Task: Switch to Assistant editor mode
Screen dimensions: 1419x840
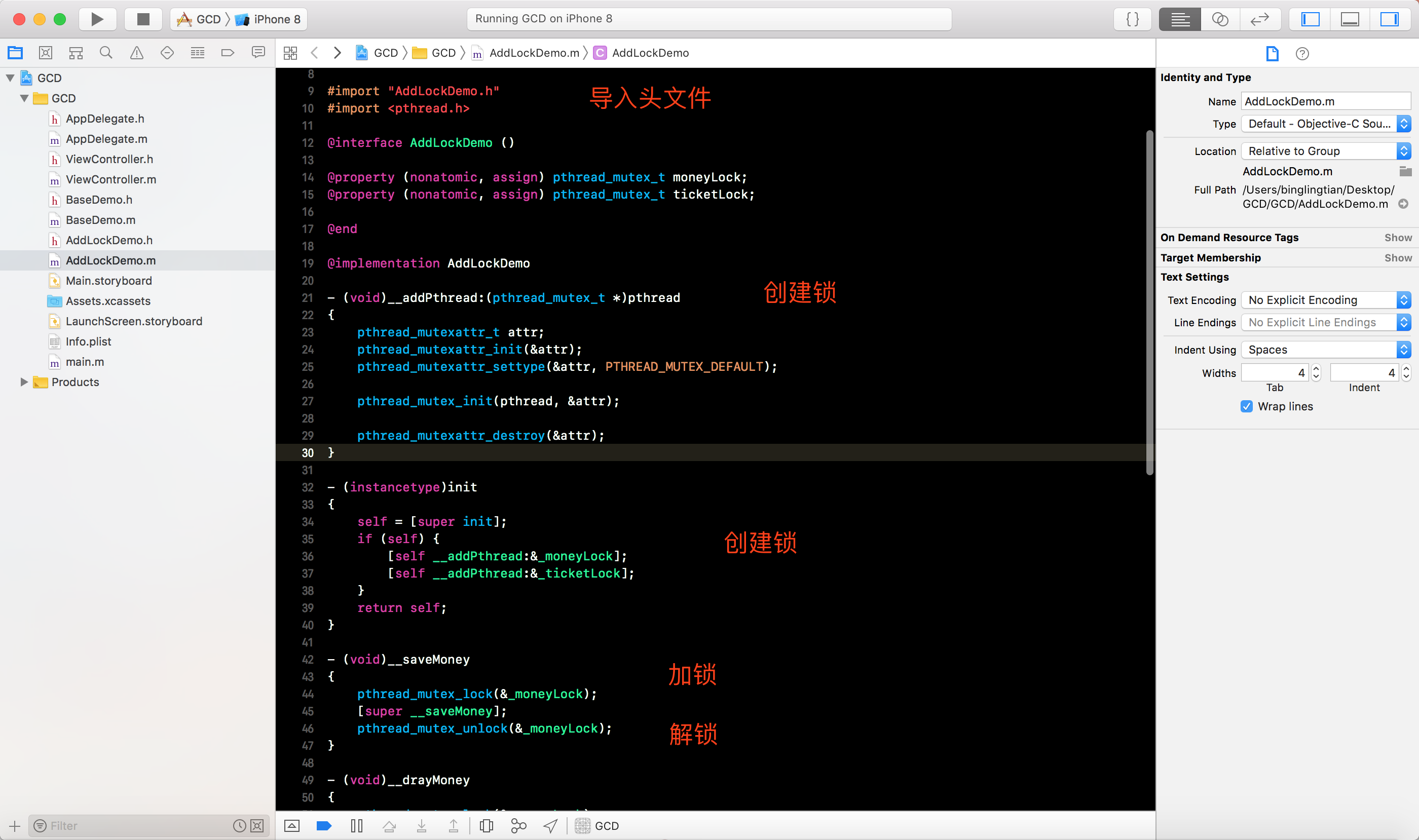Action: [1220, 19]
